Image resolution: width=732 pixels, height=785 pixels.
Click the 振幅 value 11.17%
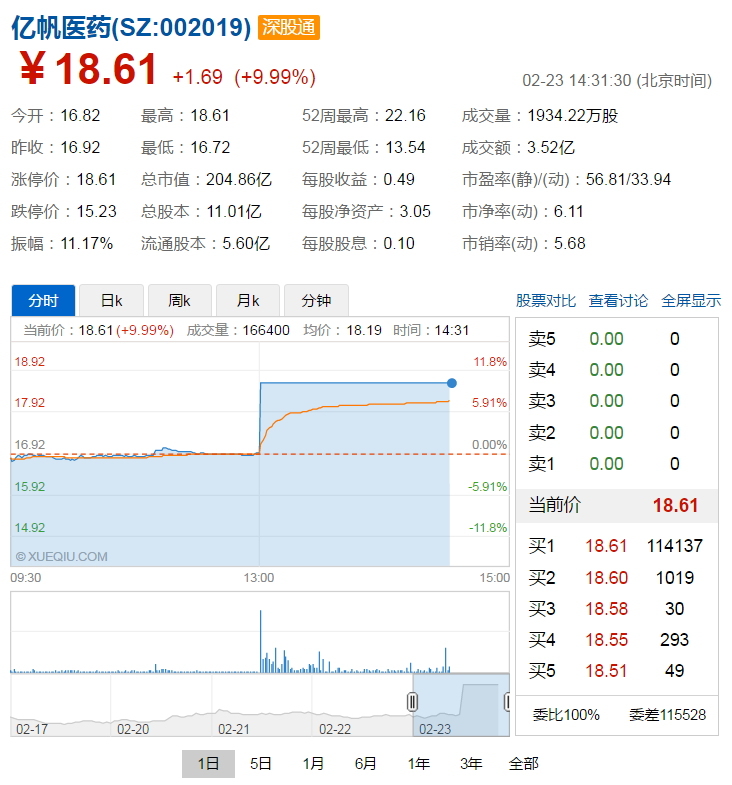(87, 243)
